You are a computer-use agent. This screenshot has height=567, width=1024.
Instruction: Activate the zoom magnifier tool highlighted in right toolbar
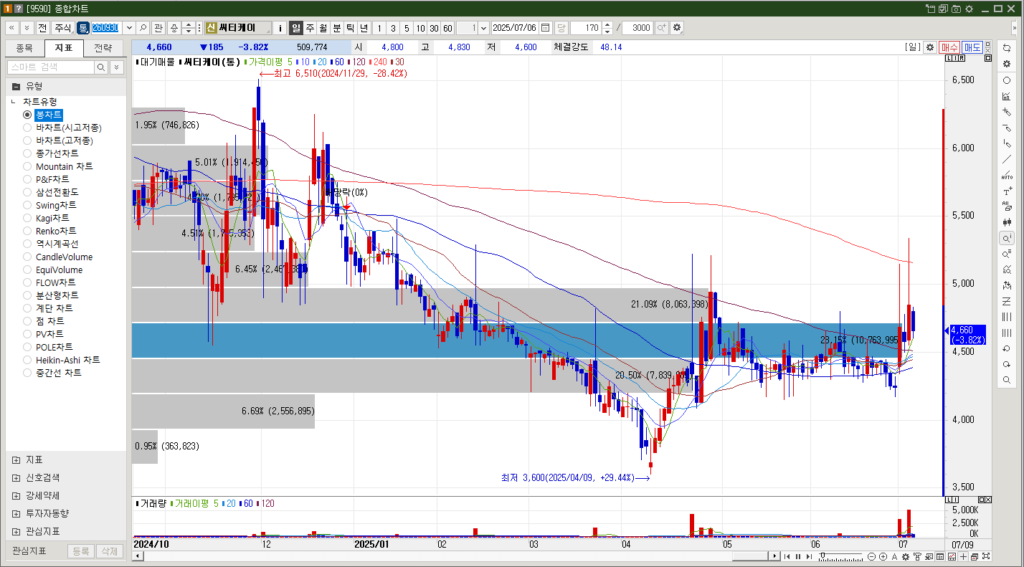tap(1006, 238)
